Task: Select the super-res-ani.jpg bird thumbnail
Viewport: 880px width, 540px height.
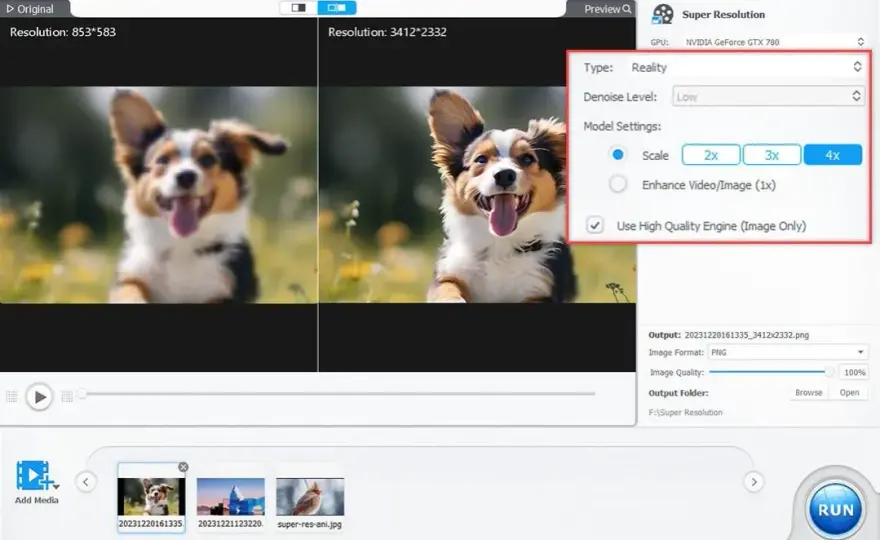Action: pos(310,497)
